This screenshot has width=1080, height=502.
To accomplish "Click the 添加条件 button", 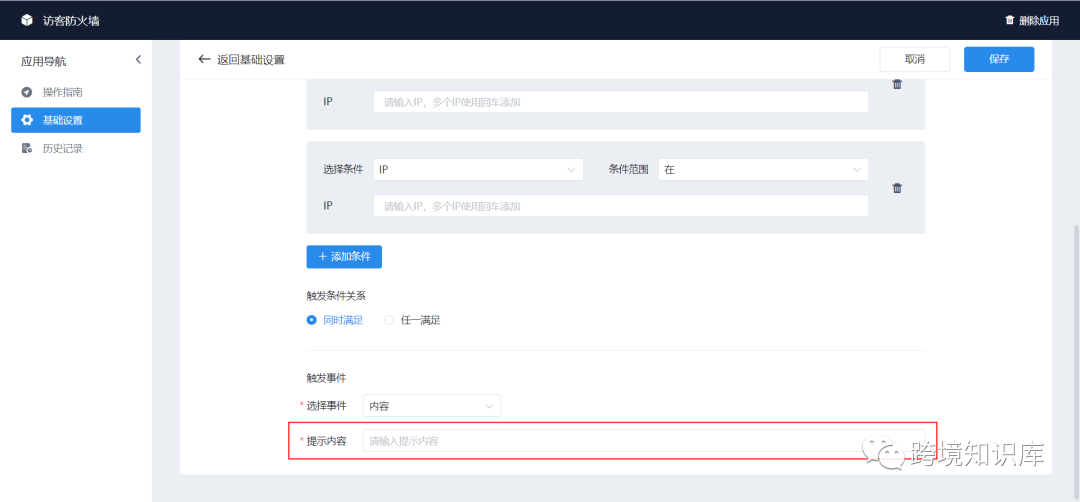I will (344, 256).
